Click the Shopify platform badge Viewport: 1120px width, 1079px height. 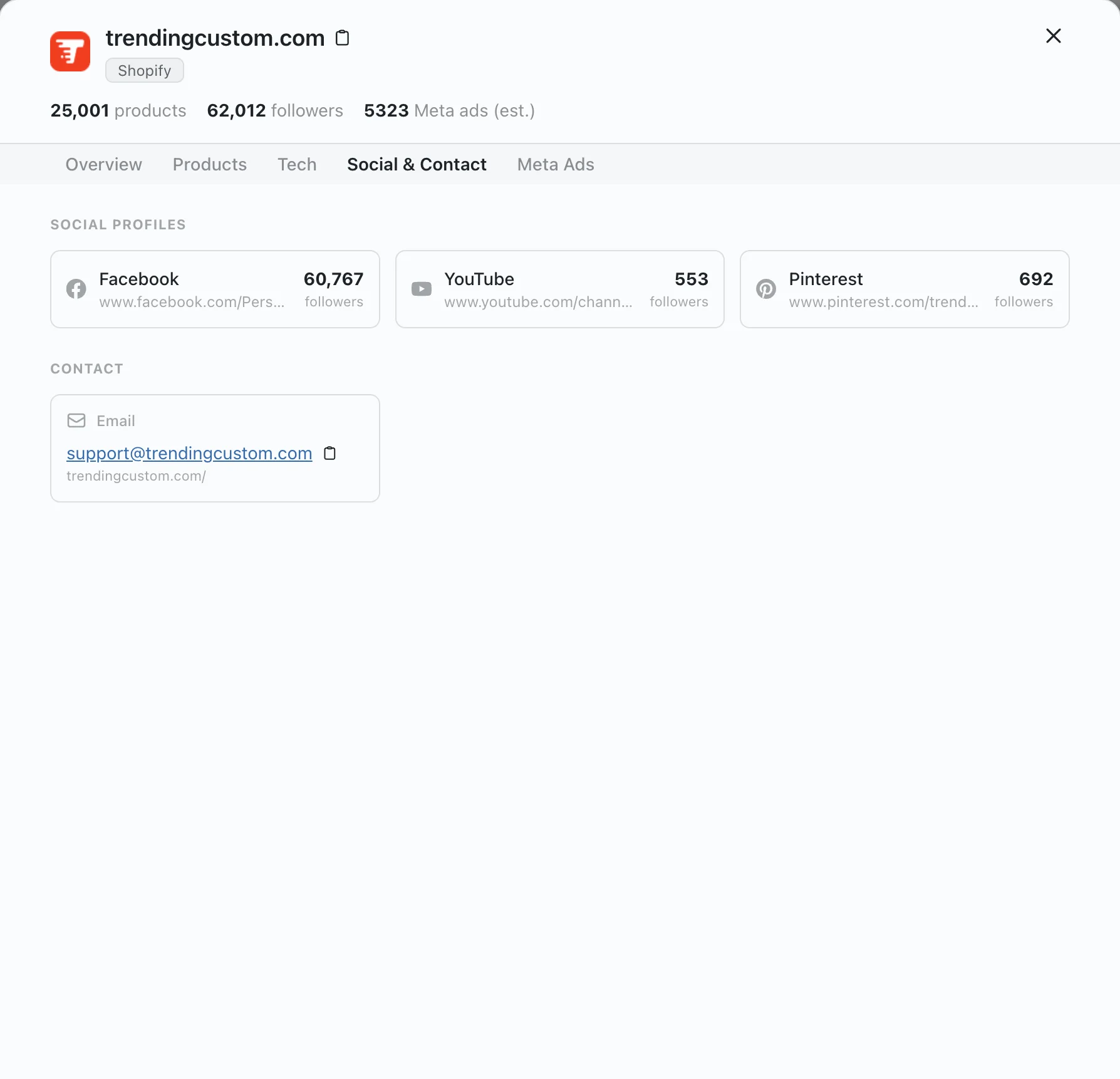pos(143,70)
